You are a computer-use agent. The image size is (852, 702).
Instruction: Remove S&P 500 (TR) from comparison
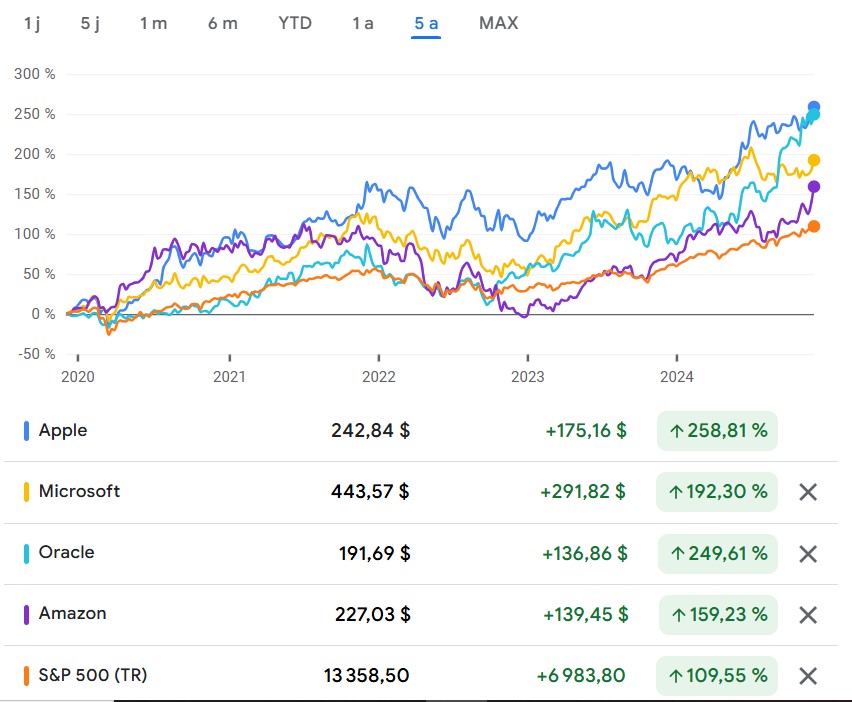point(808,676)
